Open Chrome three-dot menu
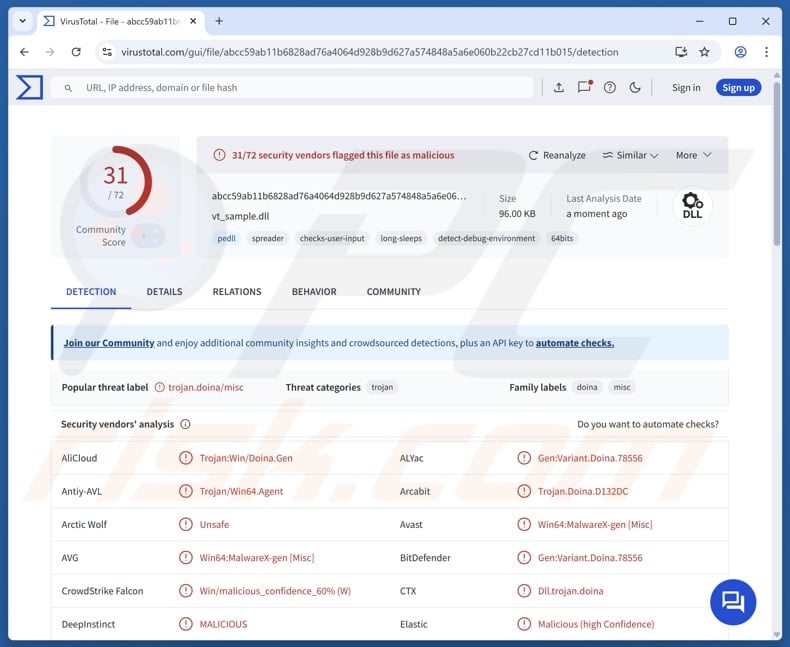The image size is (790, 647). pos(766,52)
